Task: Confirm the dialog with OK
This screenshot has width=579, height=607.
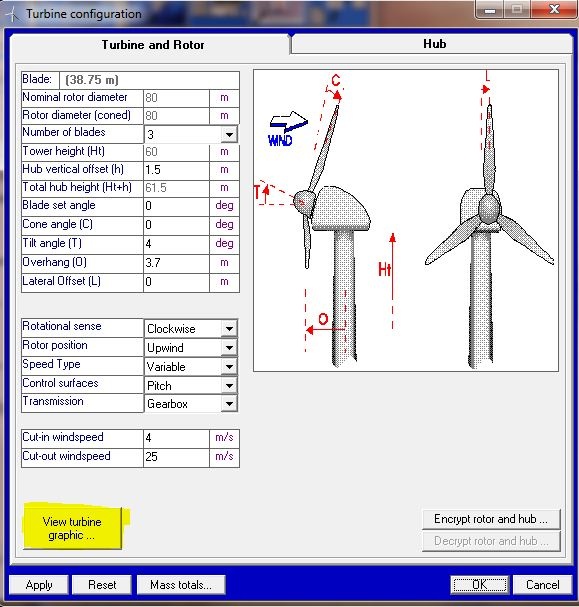Action: [x=480, y=585]
